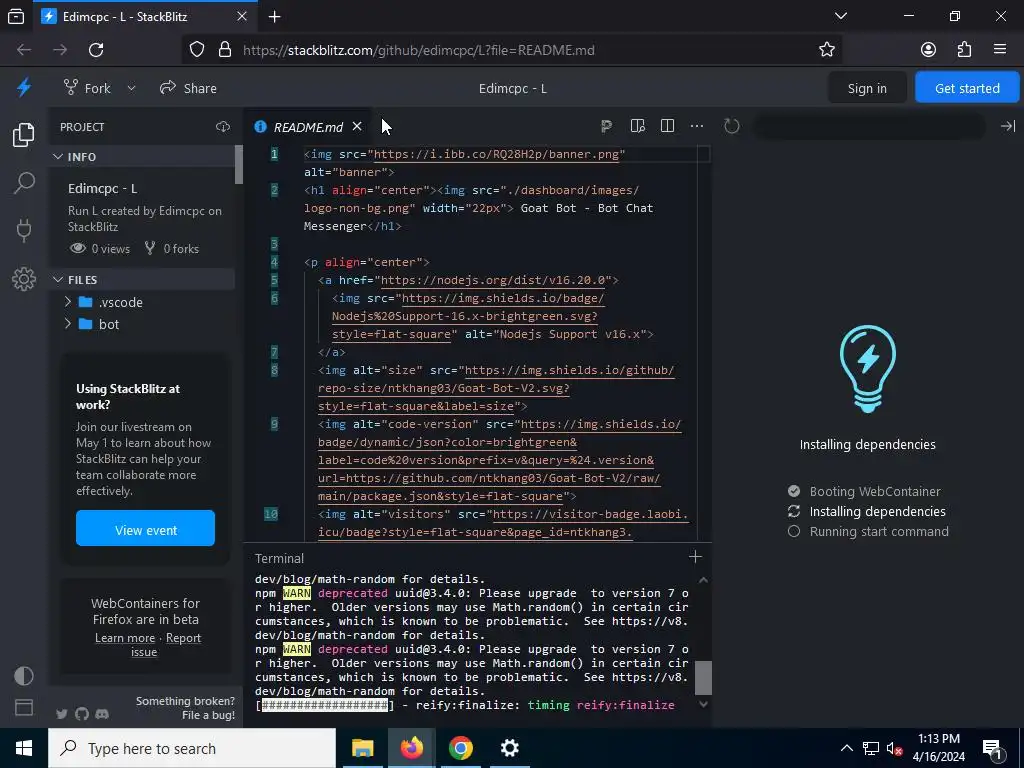The height and width of the screenshot is (768, 1024).
Task: Click the Firefox back arrow
Action: tap(24, 50)
